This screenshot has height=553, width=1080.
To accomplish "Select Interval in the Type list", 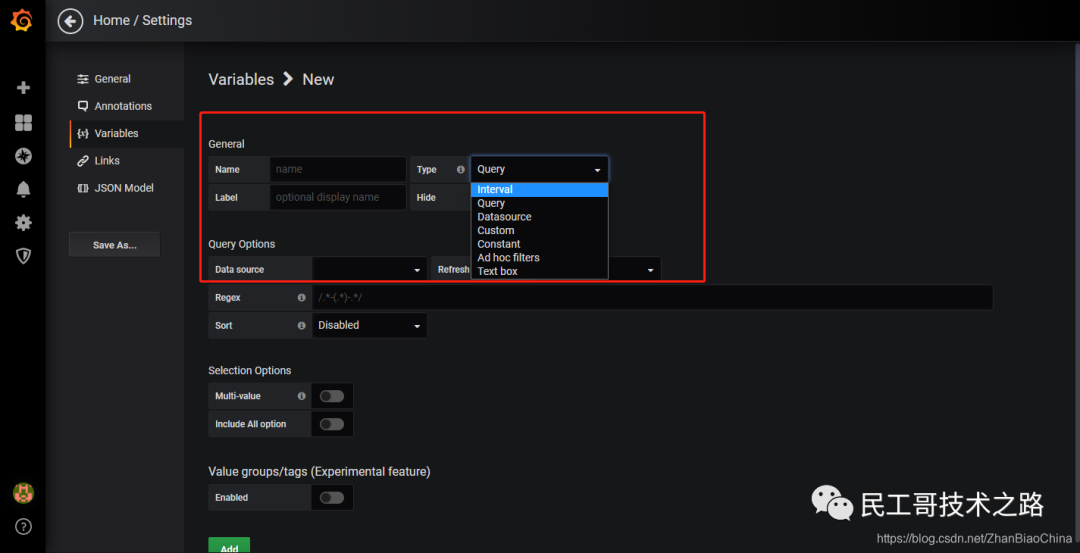I will (539, 189).
